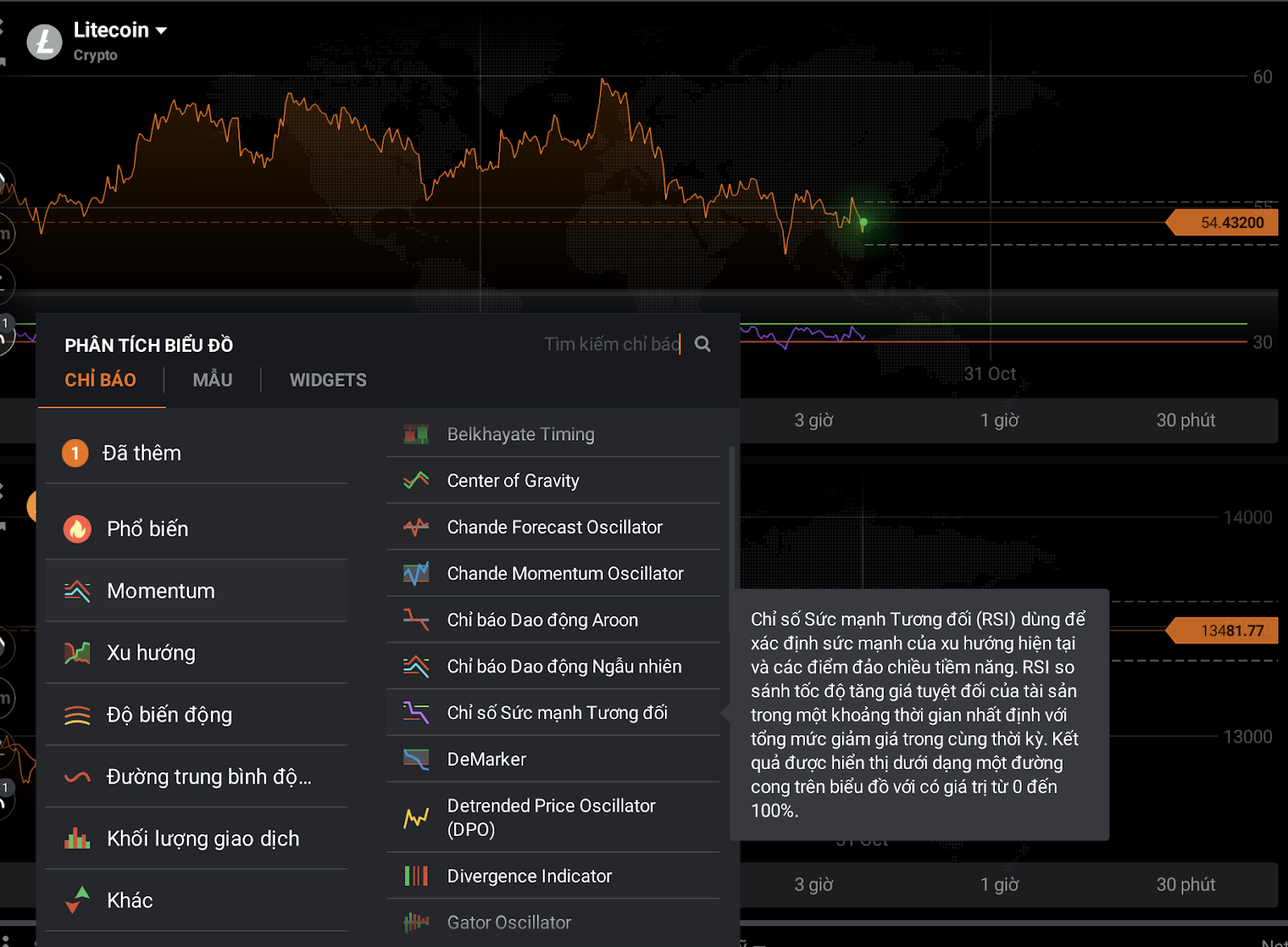The image size is (1288, 947).
Task: Click the Litecoin coin logo
Action: point(44,42)
